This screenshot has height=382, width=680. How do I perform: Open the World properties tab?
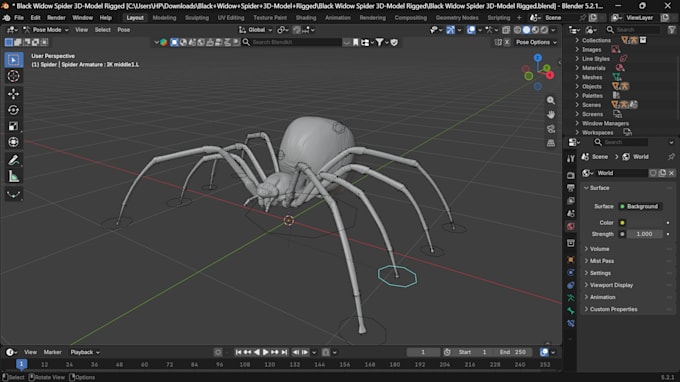click(x=571, y=226)
